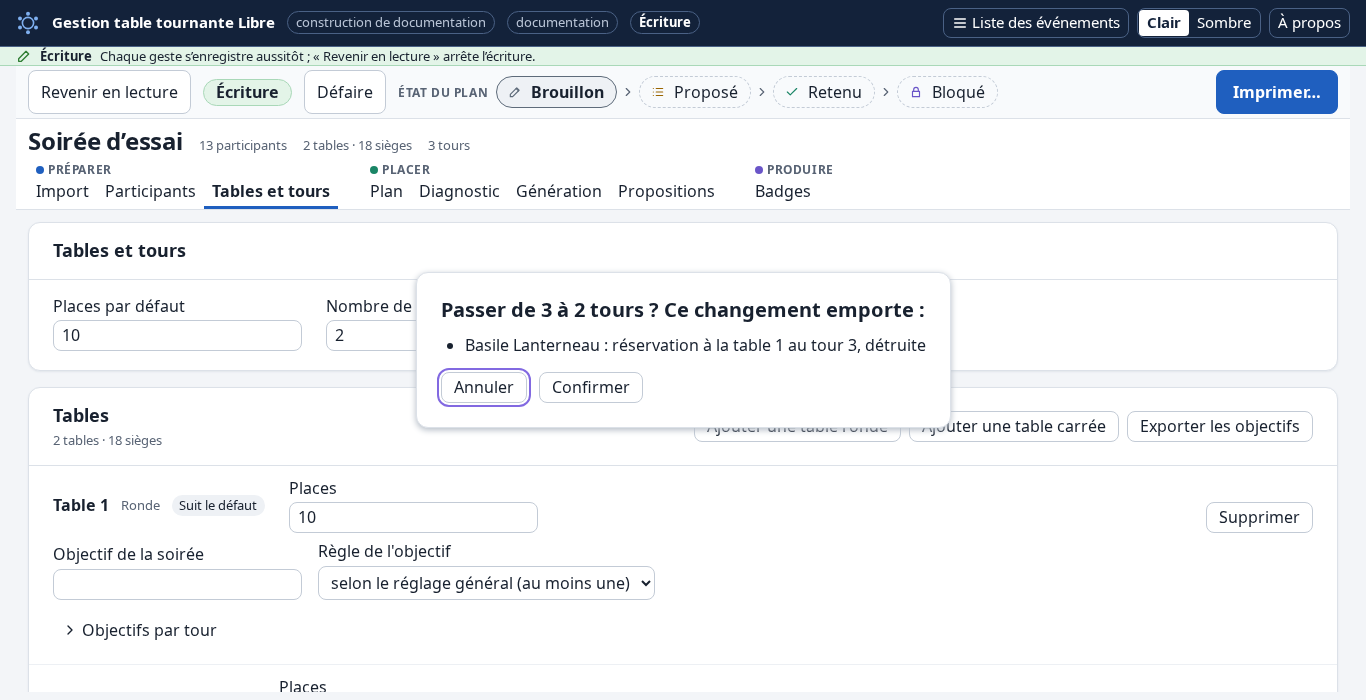Viewport: 1366px width, 700px height.
Task: Select the Brouillon pencil state
Action: point(556,92)
